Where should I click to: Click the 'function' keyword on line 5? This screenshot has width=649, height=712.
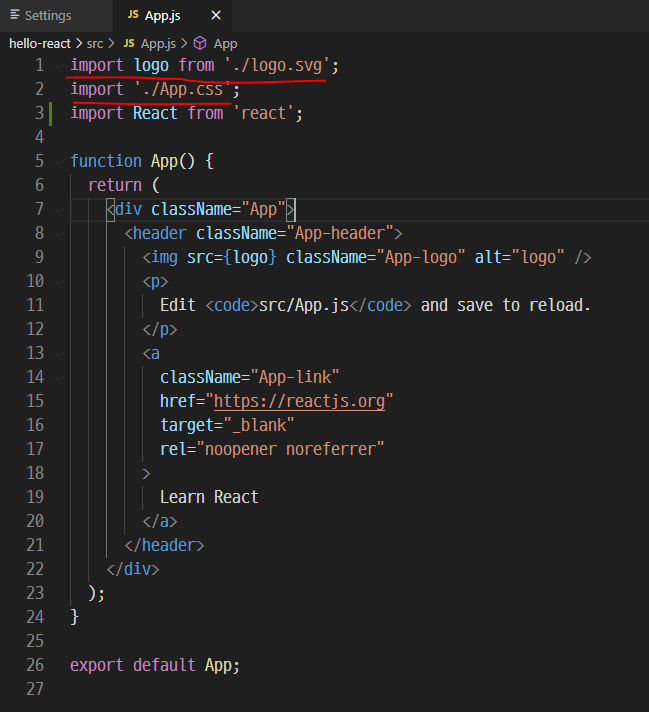coord(106,161)
